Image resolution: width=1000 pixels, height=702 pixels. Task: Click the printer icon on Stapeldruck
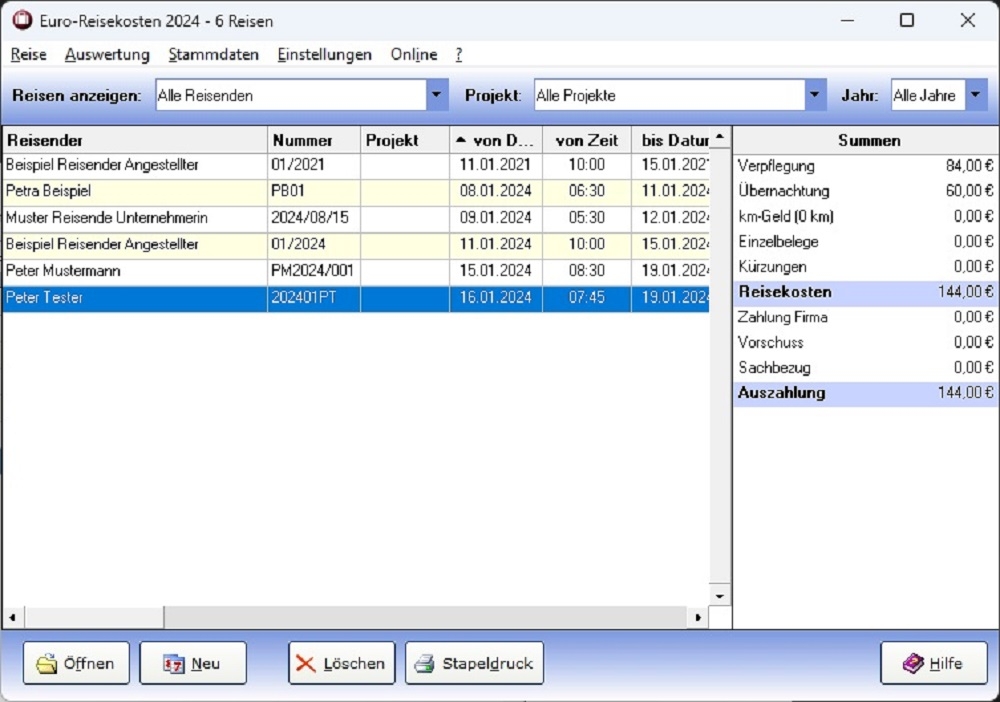424,664
